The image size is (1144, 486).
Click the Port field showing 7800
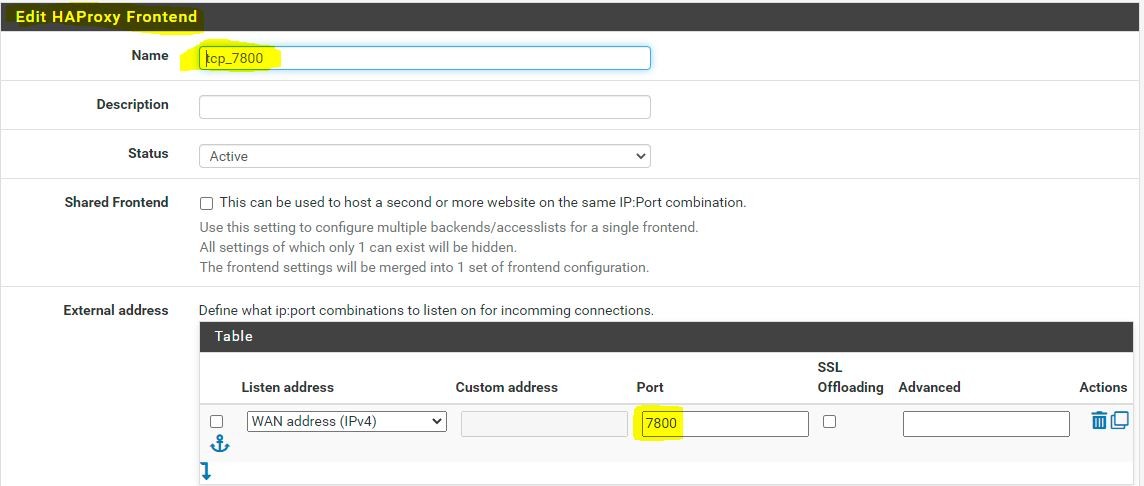point(724,424)
